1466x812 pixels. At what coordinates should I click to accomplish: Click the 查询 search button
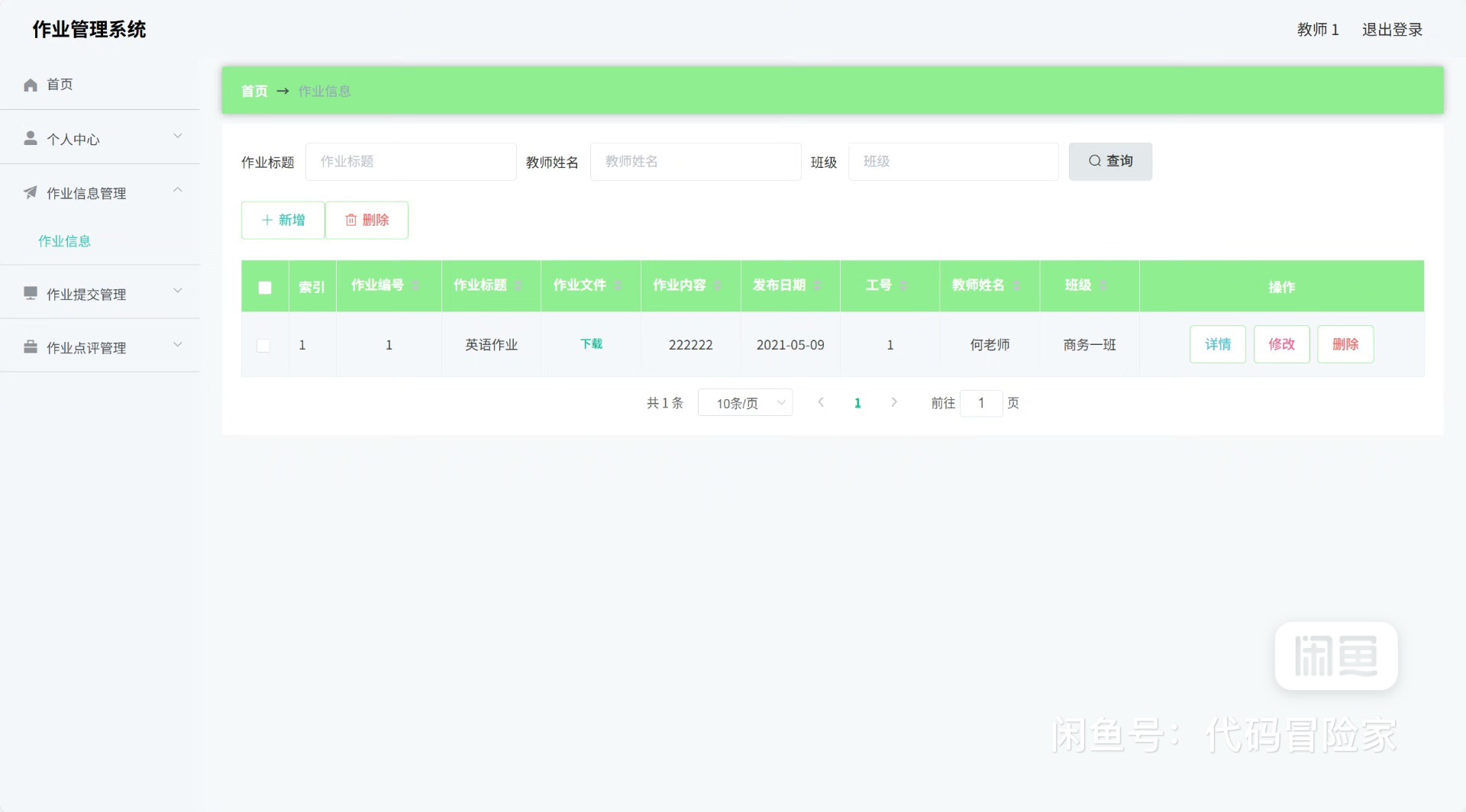pos(1110,161)
